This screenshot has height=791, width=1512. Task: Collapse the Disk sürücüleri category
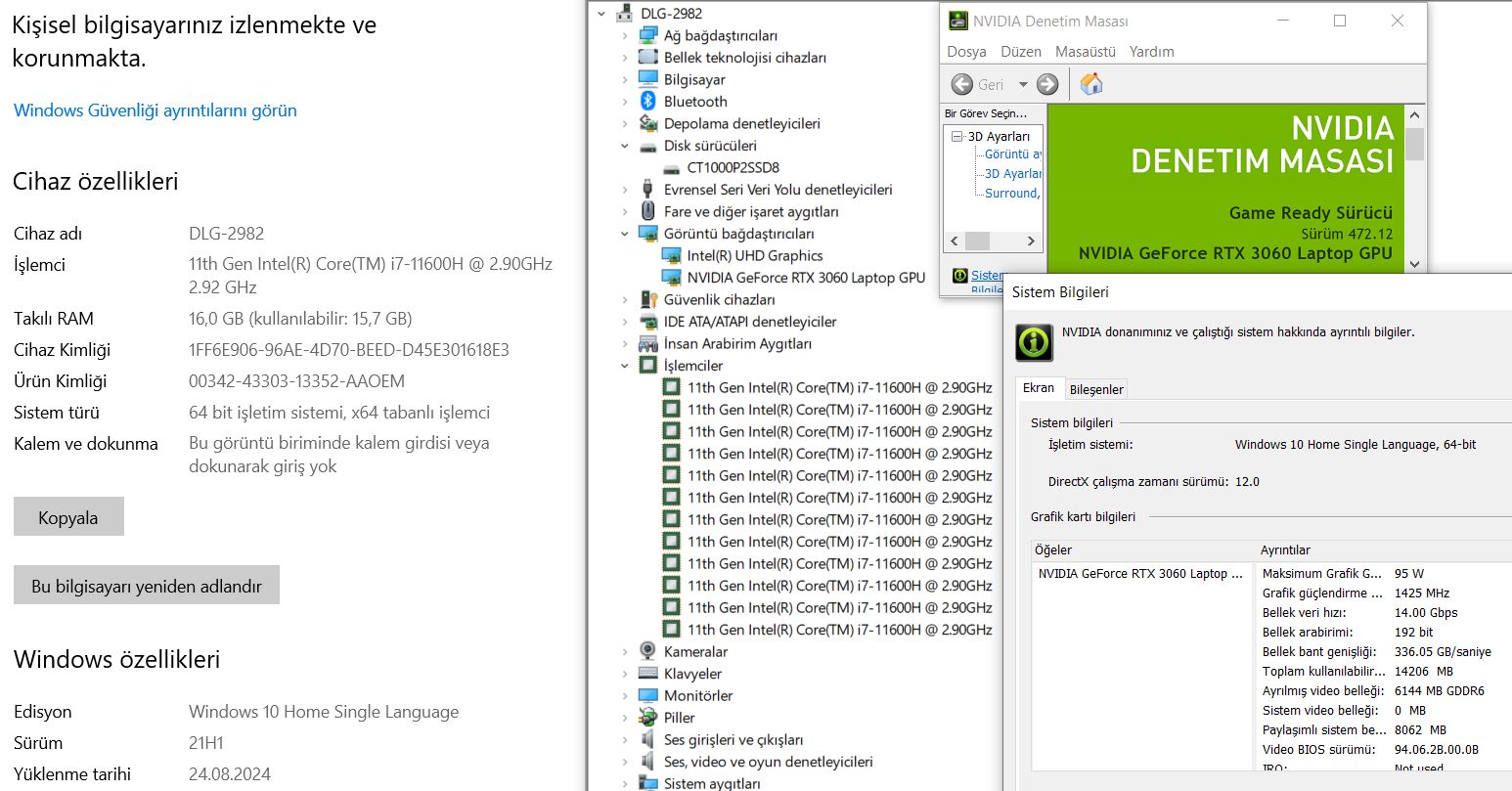tap(625, 146)
